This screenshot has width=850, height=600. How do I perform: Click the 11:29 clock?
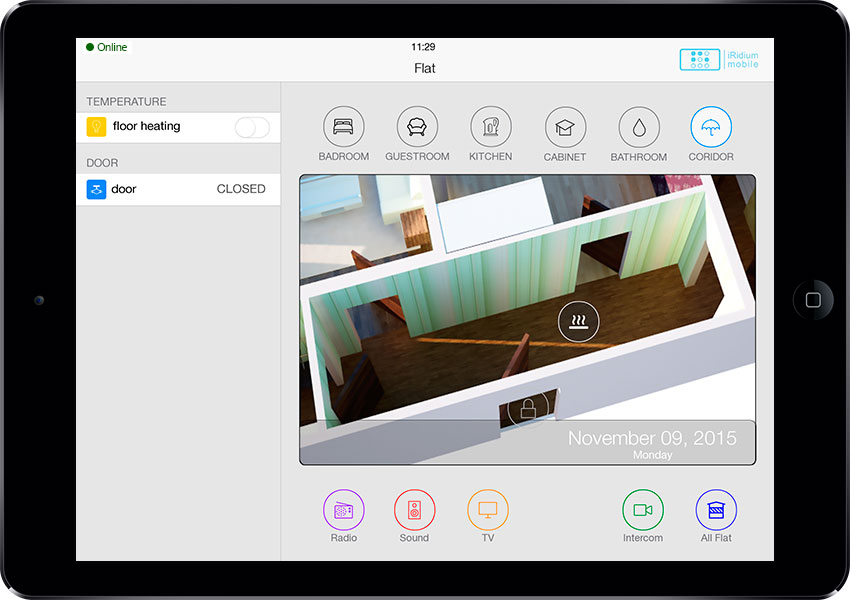pos(423,47)
